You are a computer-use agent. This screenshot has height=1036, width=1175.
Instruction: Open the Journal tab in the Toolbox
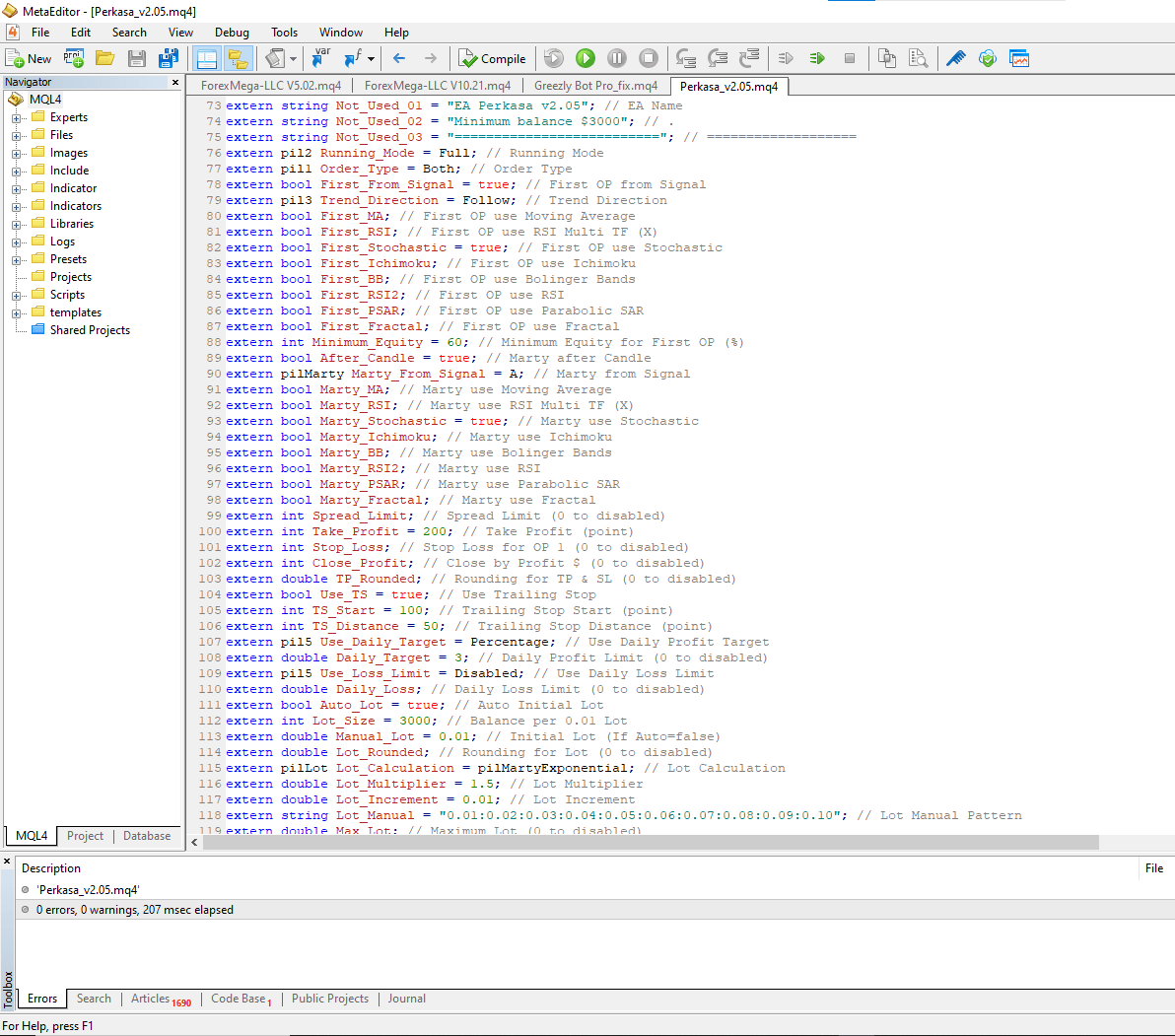[x=407, y=999]
